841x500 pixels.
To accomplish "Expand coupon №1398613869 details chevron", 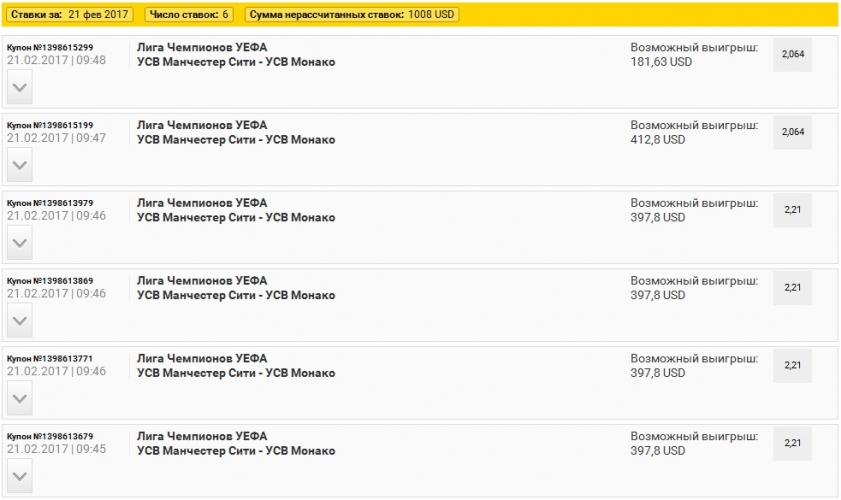I will [20, 320].
